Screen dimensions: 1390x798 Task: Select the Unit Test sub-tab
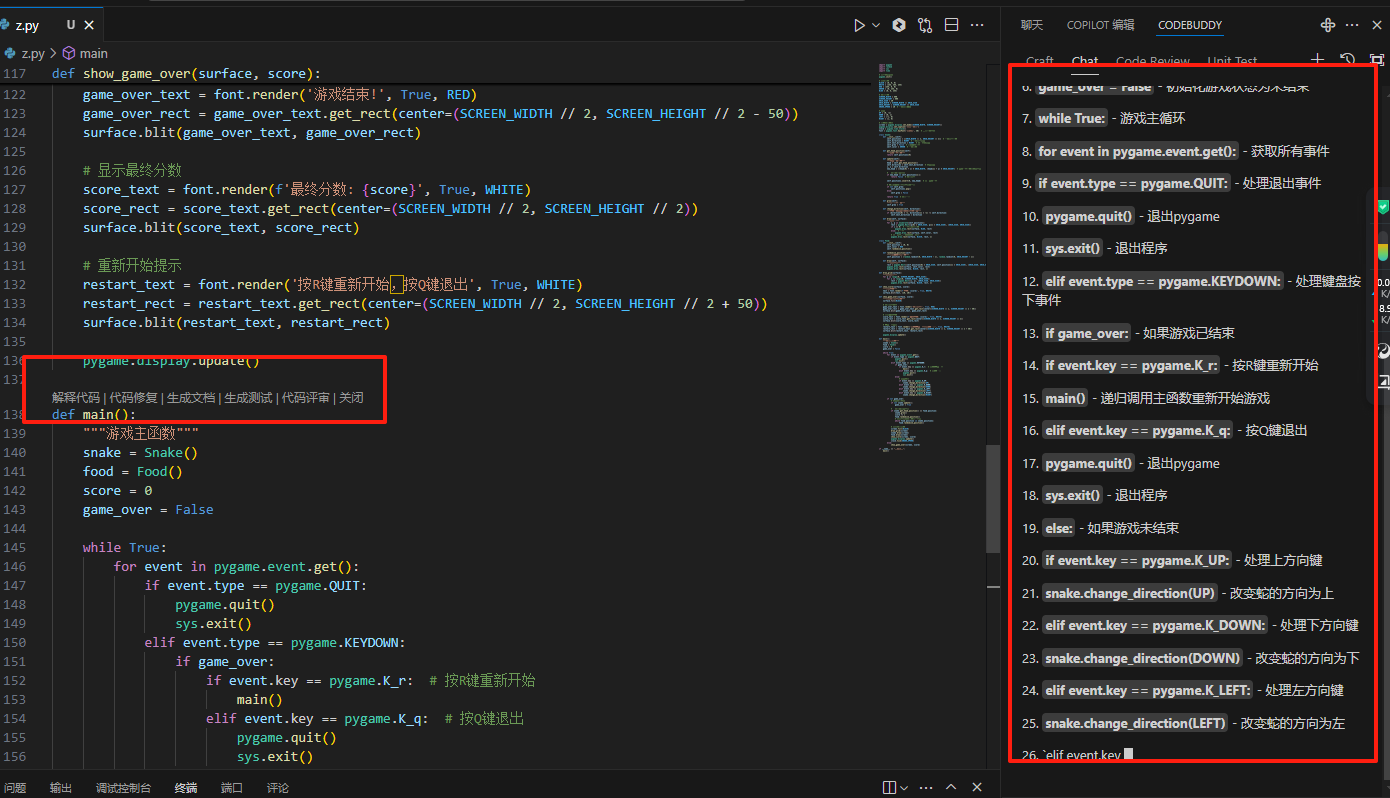tap(1231, 60)
